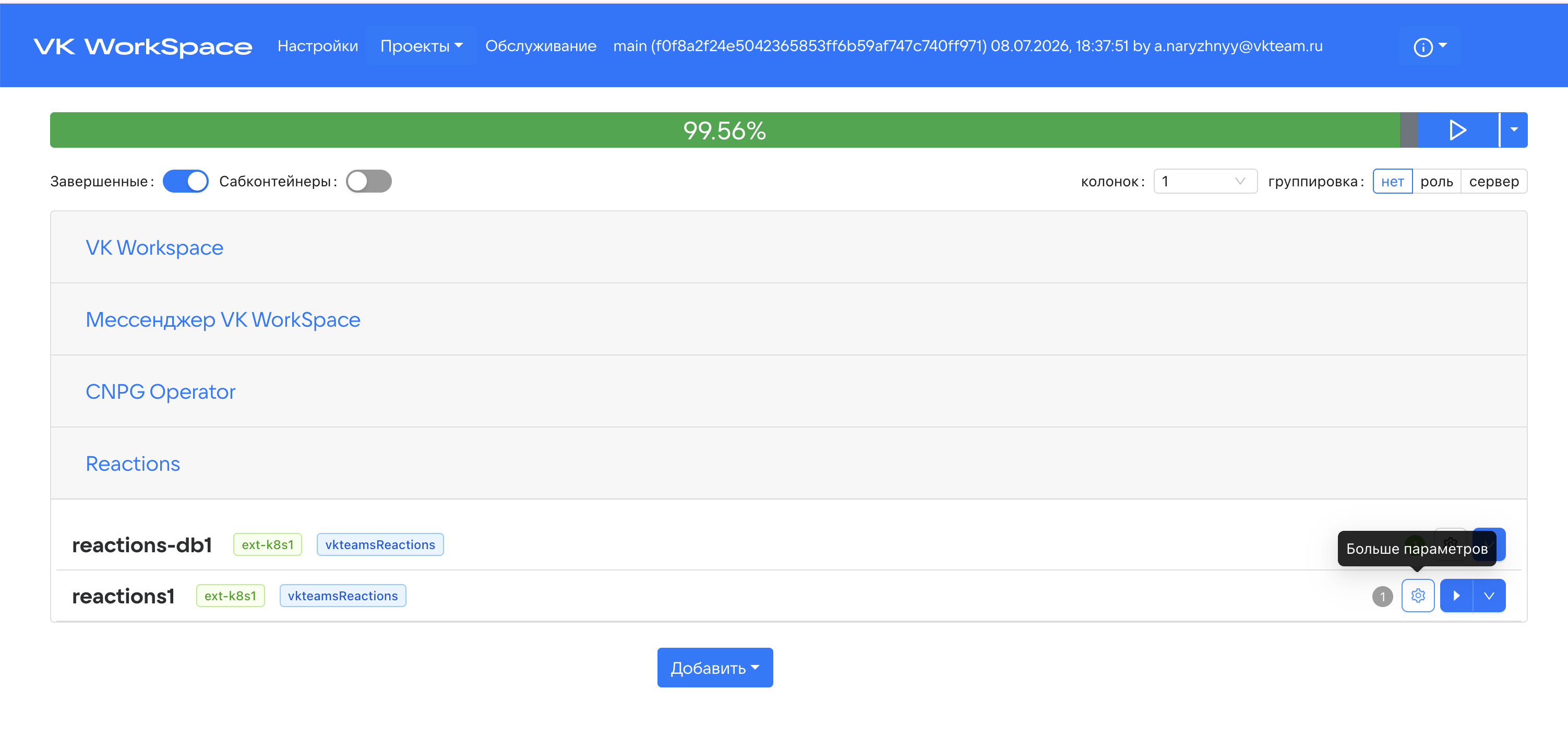Click the gray remainder of the progress bar
The width and height of the screenshot is (1568, 737).
(x=1409, y=130)
